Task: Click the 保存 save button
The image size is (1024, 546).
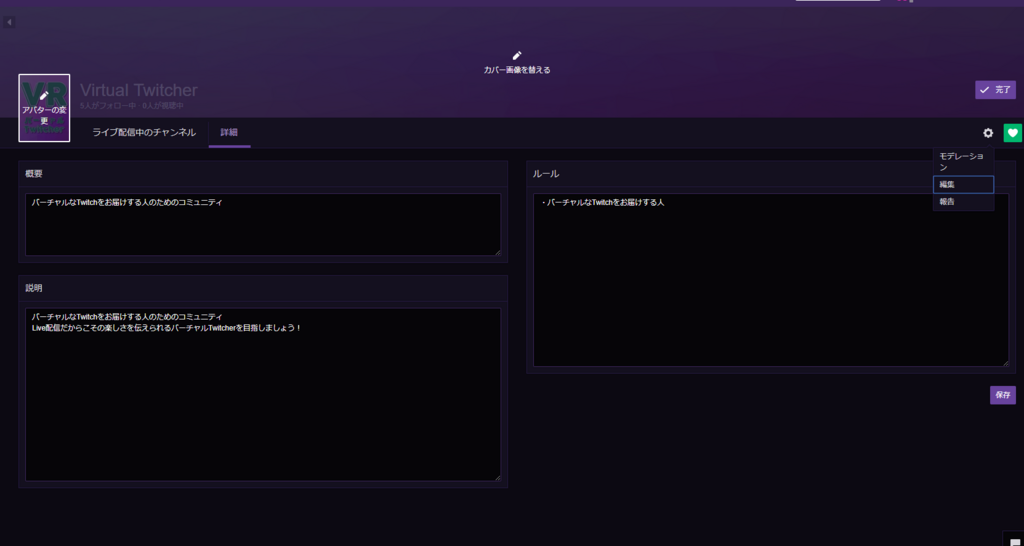Action: (x=1002, y=395)
